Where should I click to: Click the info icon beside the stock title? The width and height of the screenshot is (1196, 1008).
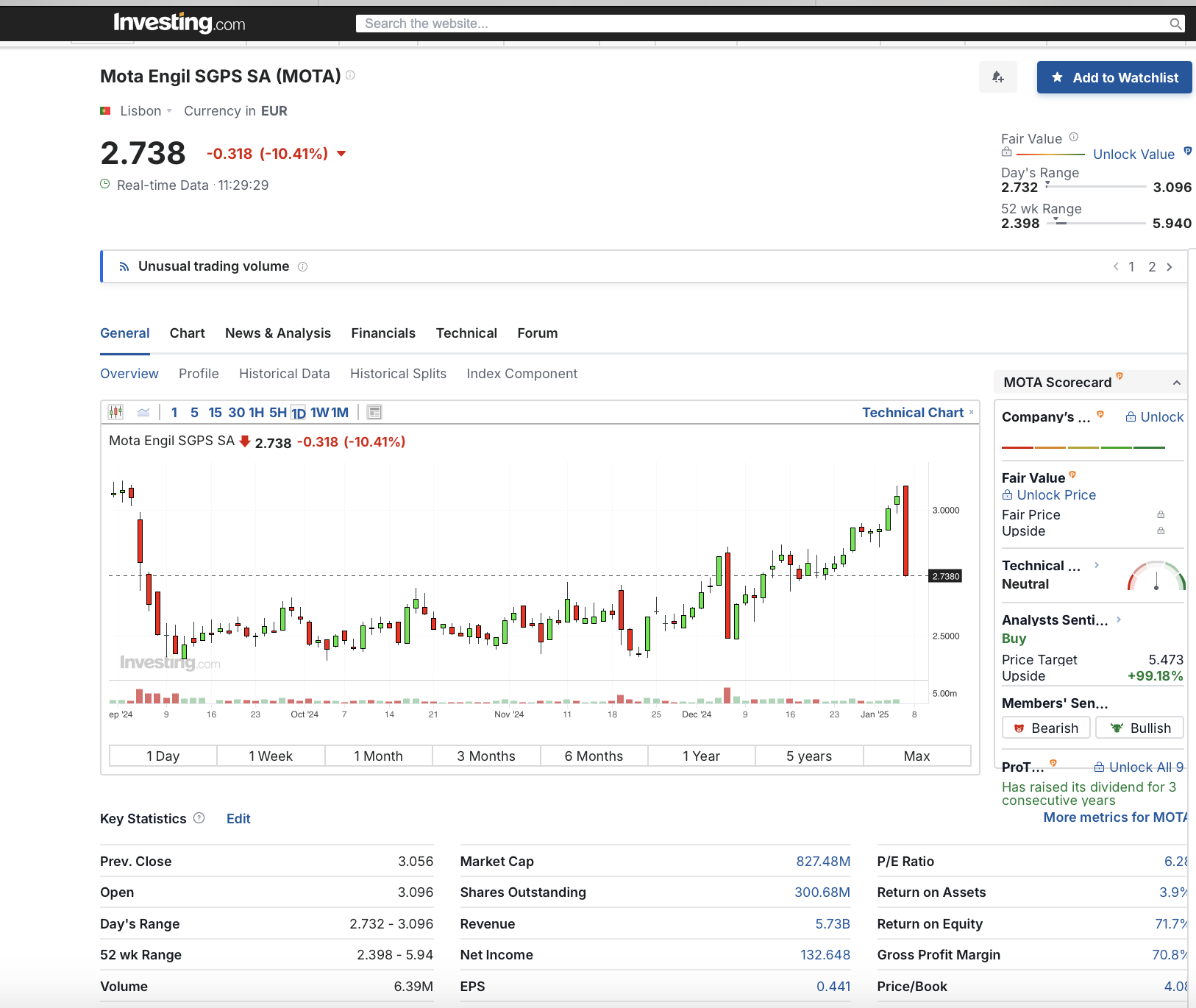click(351, 75)
